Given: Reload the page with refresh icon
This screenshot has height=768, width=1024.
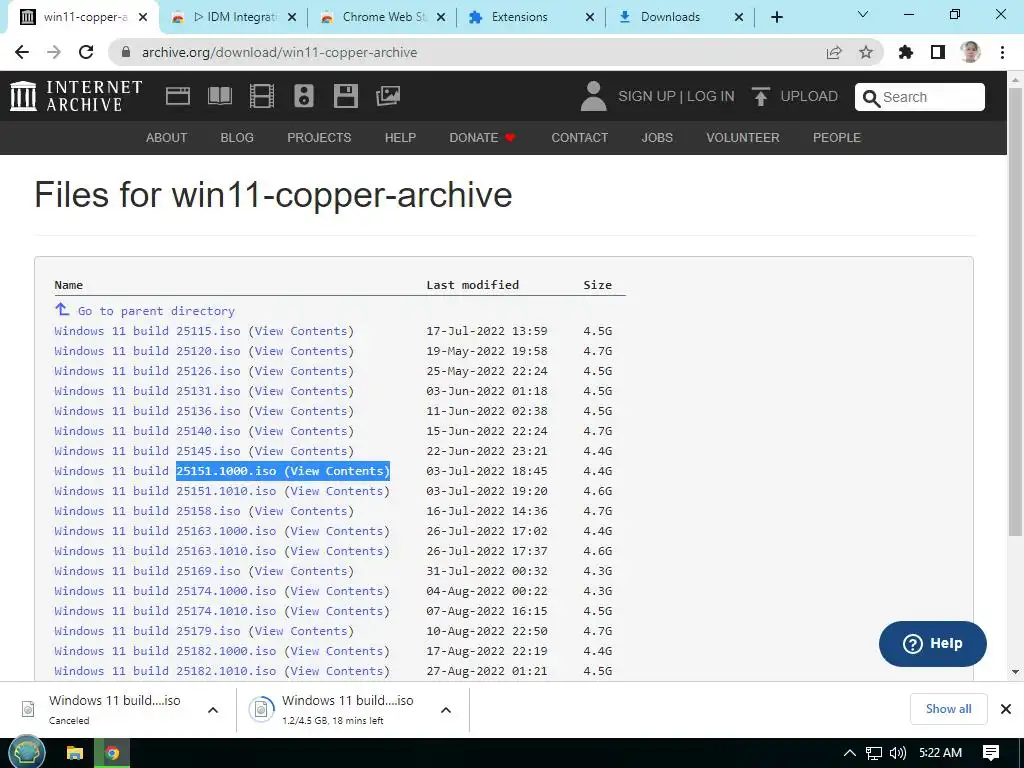Looking at the screenshot, I should click(86, 52).
